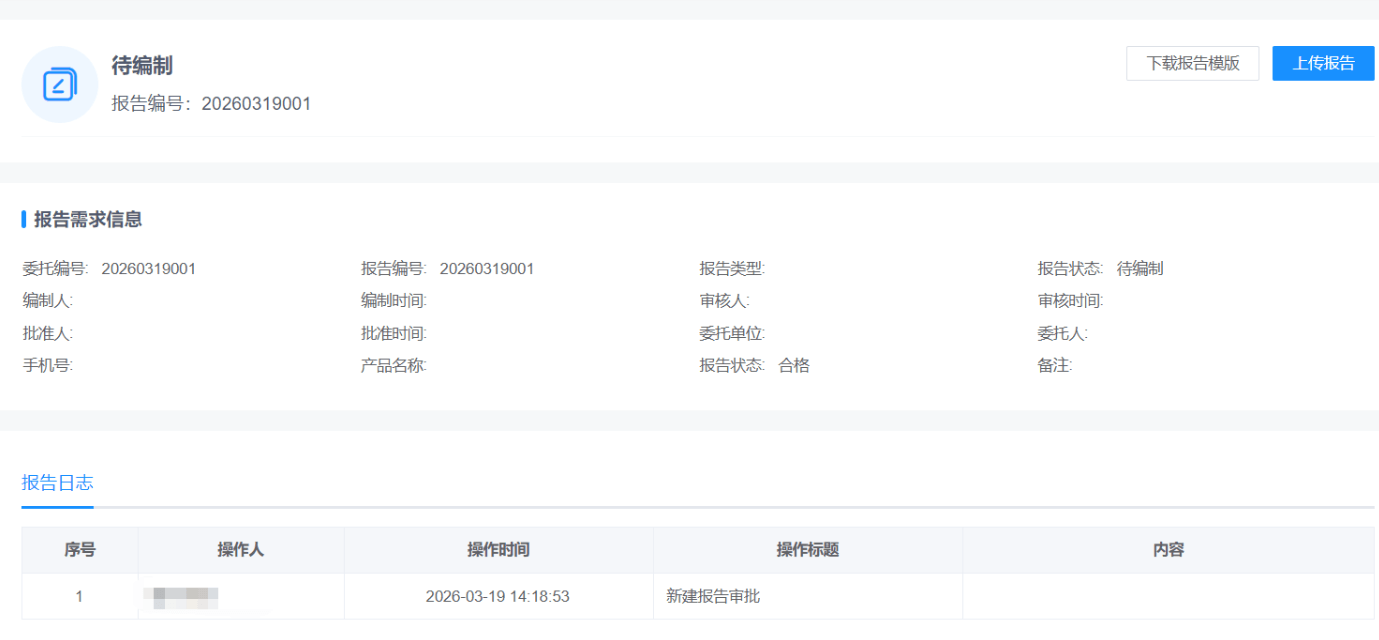Viewport: 1379px width, 640px height.
Task: Click 下载报告模版 button
Action: [x=1192, y=63]
